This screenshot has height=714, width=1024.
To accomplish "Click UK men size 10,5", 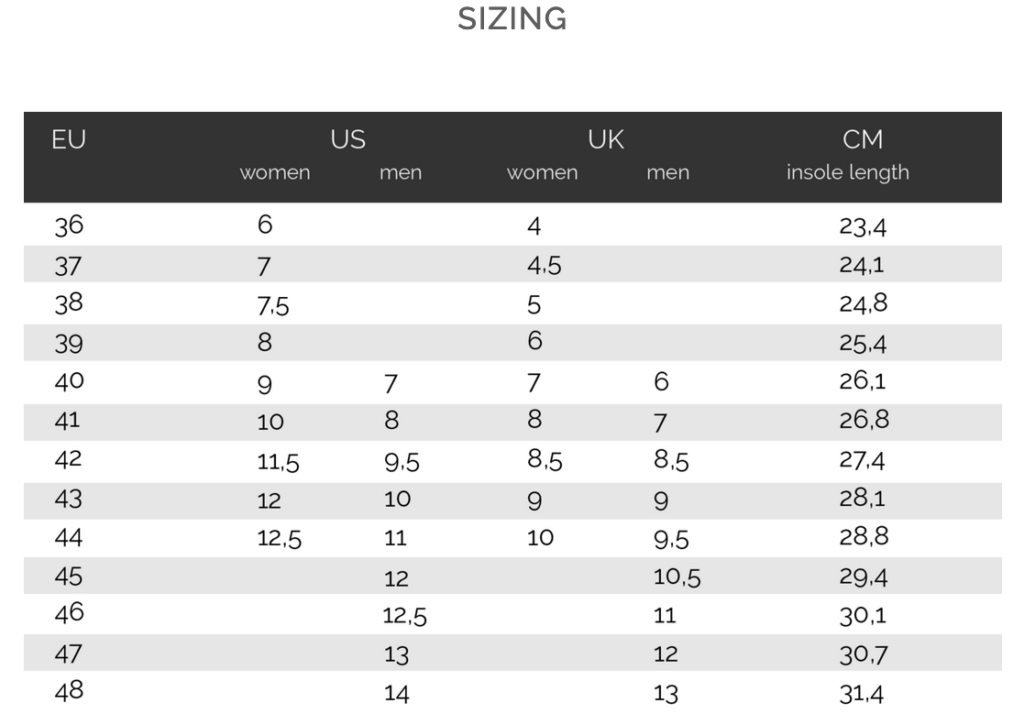I will coord(677,577).
